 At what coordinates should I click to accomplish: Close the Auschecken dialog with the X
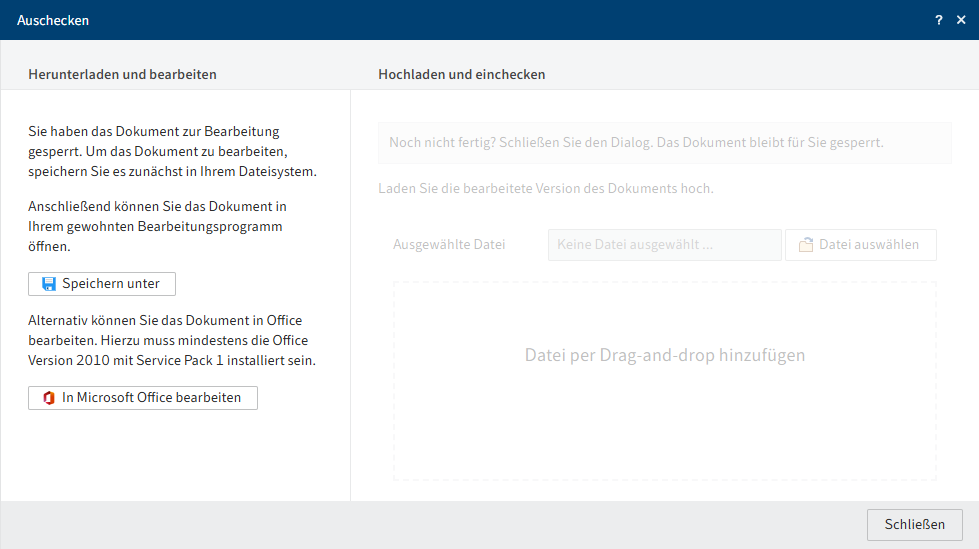(x=961, y=20)
